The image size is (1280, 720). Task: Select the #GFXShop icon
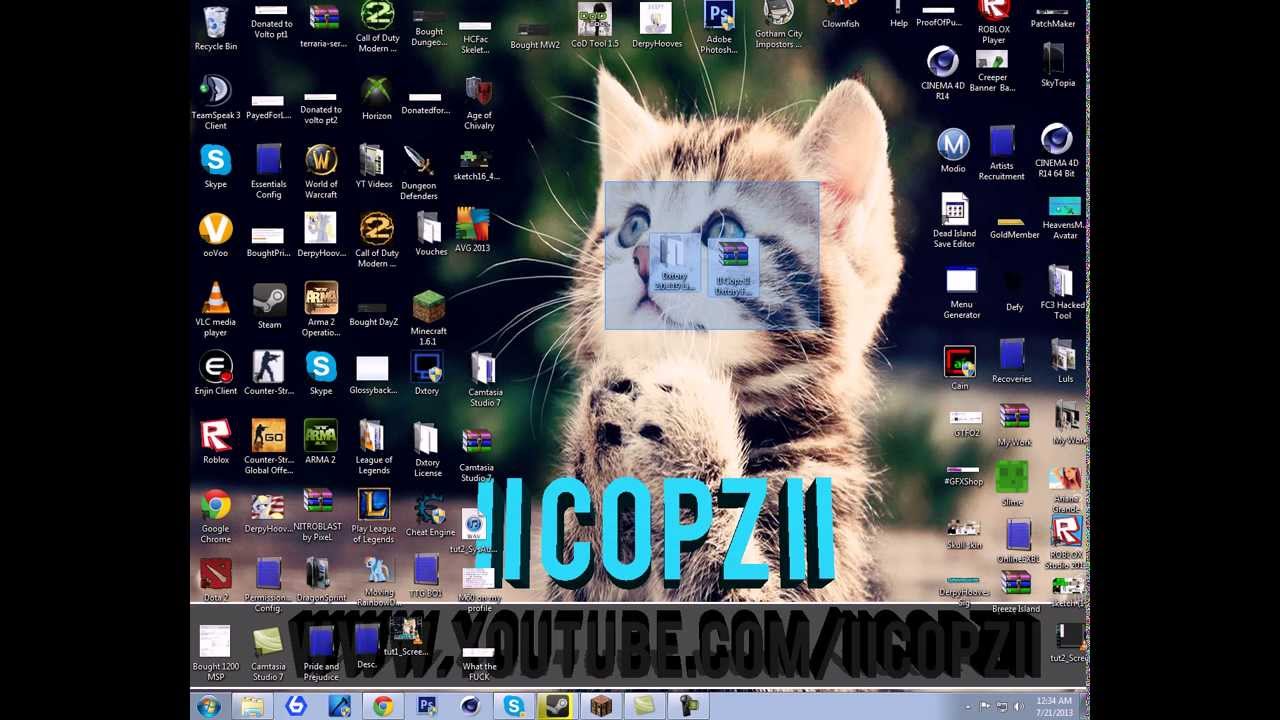(964, 476)
